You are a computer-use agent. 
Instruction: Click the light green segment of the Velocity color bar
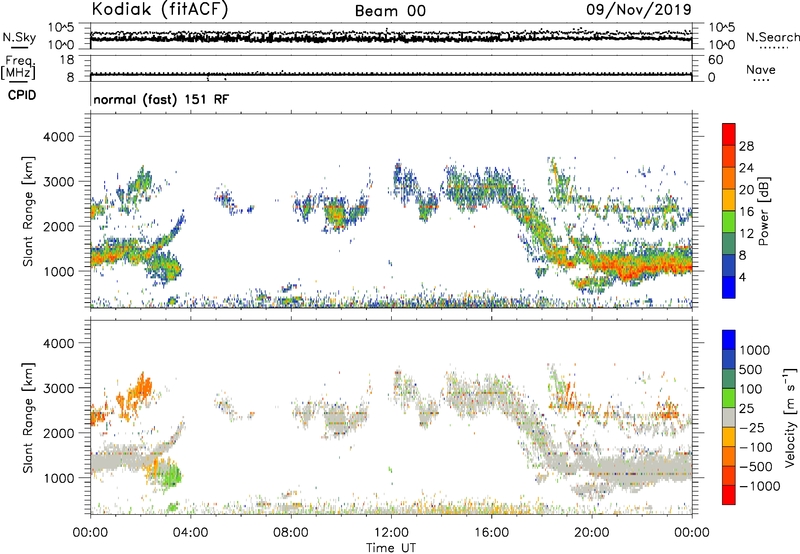pyautogui.click(x=729, y=398)
